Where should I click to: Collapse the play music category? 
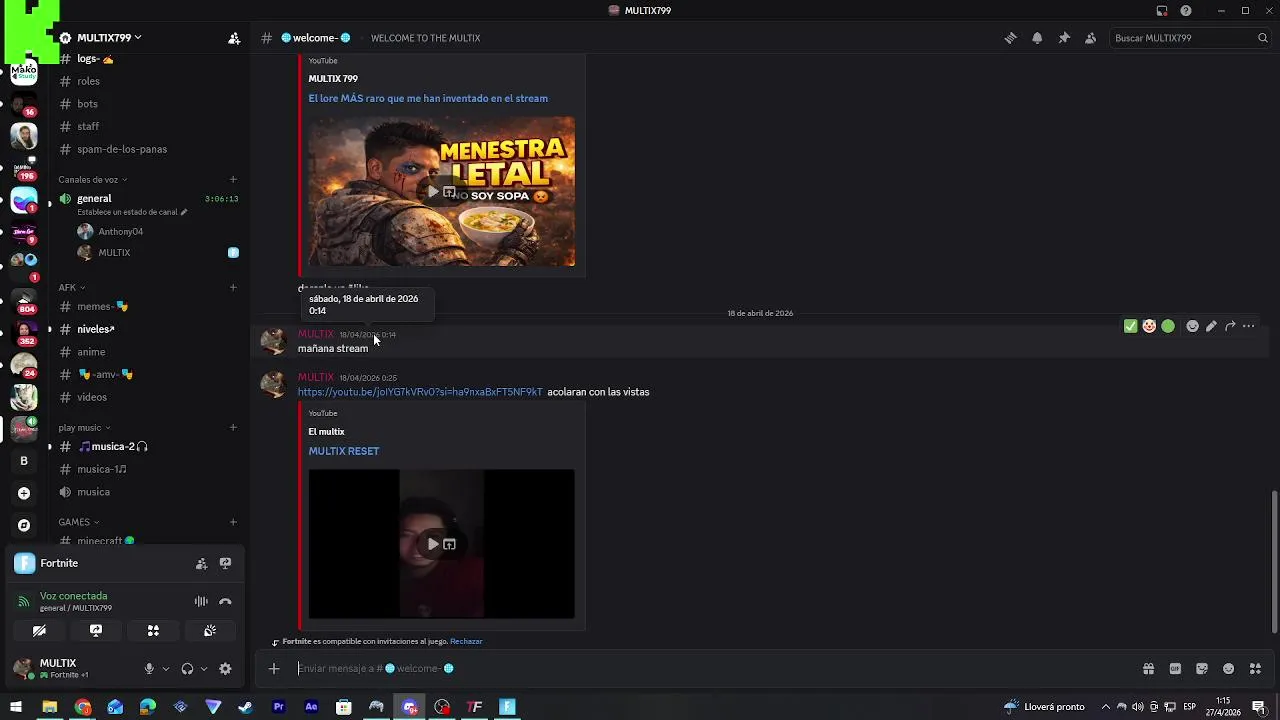coord(84,428)
